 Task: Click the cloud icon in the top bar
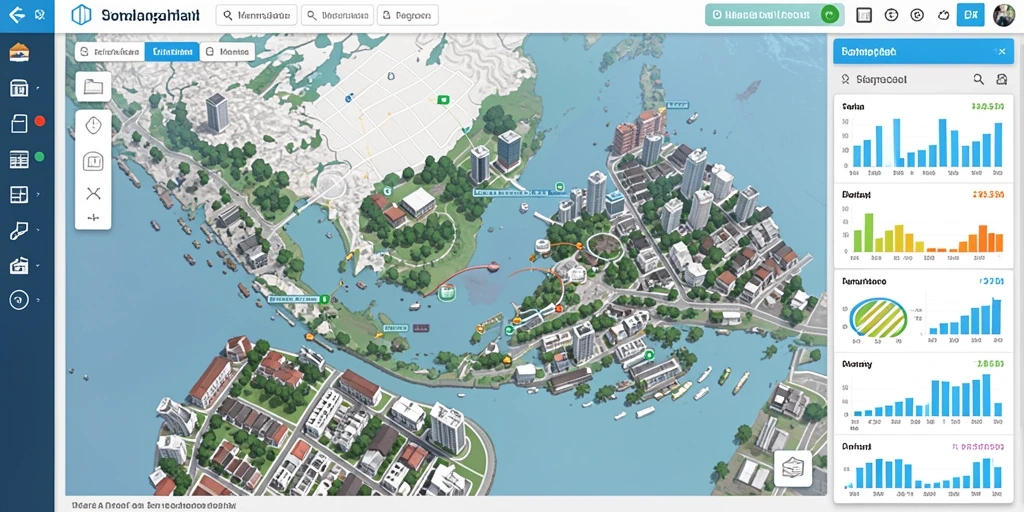pos(941,14)
